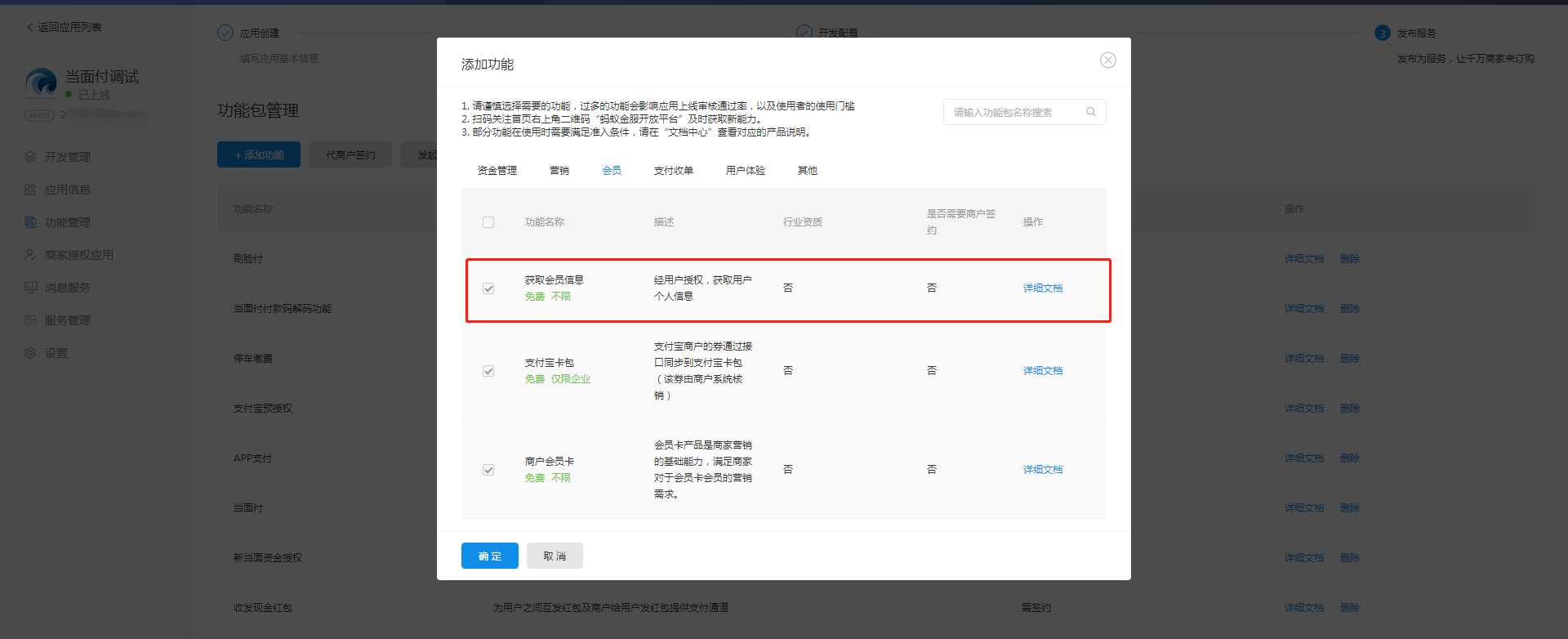Screen dimensions: 1568x639
Task: Click the 发布服务 step number 3 icon
Action: (x=1382, y=33)
